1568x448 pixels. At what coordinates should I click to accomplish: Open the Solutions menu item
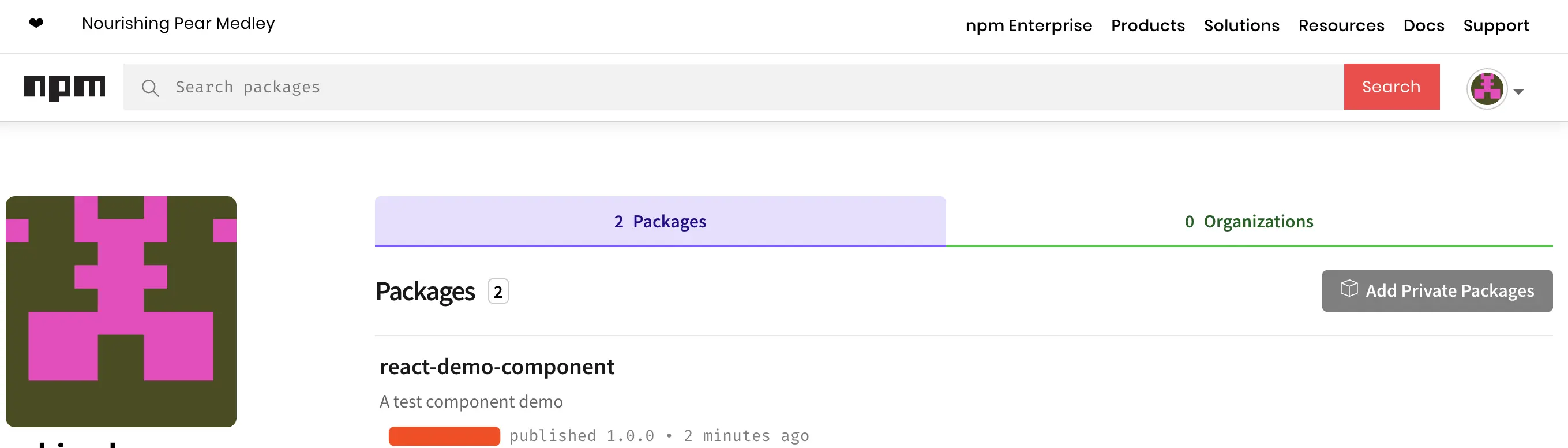click(1241, 25)
